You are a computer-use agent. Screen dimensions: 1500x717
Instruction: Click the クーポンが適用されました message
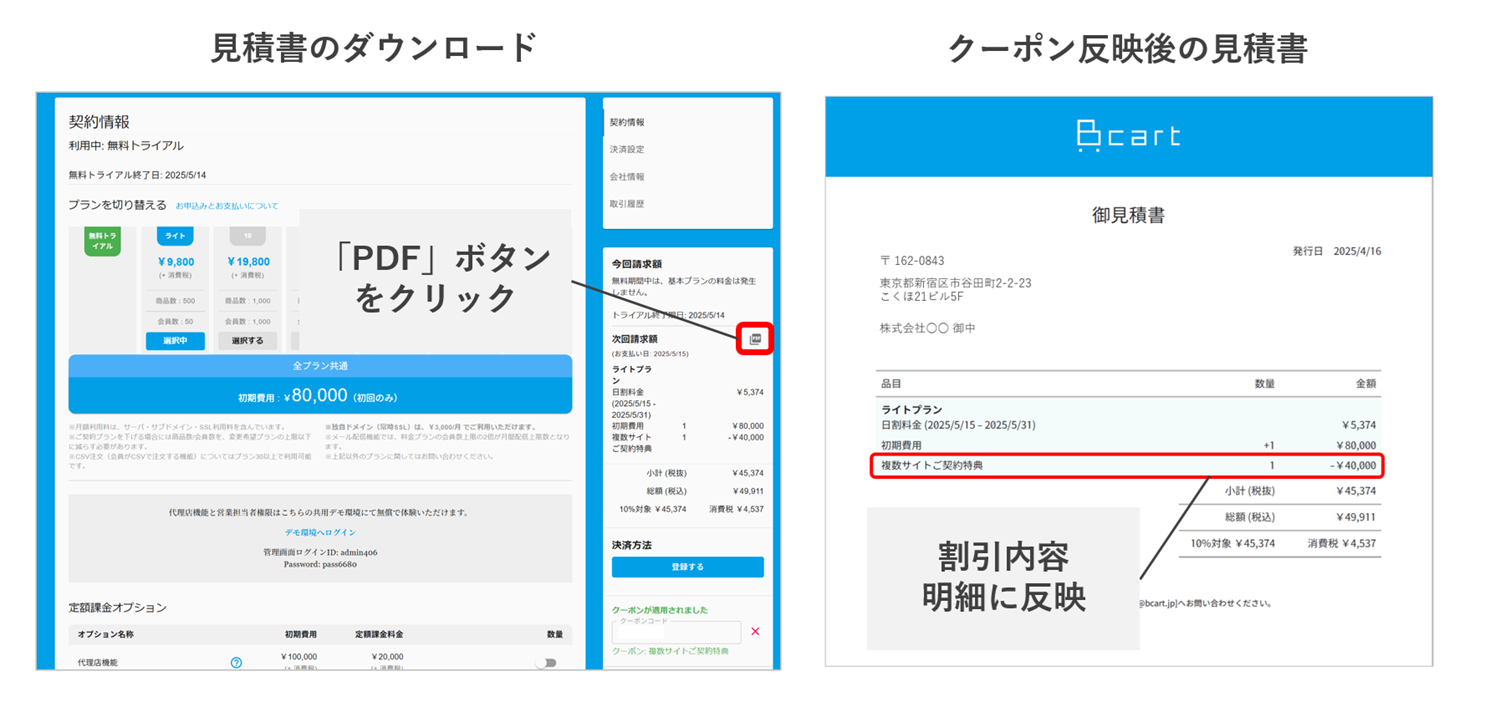click(660, 610)
